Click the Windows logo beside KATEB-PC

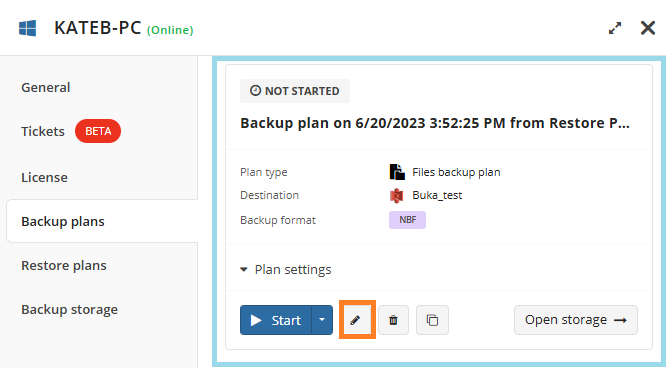tap(28, 28)
